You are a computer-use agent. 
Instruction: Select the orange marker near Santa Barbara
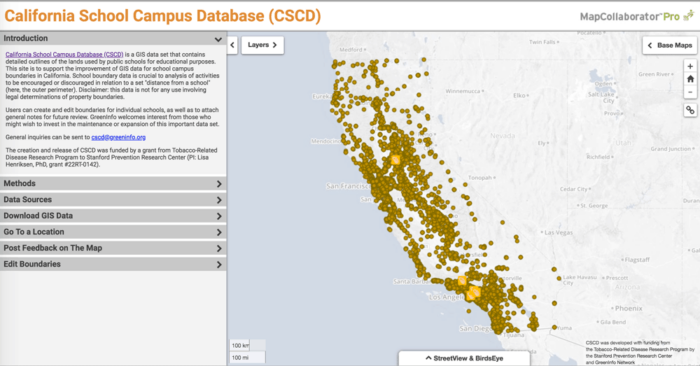click(x=462, y=281)
